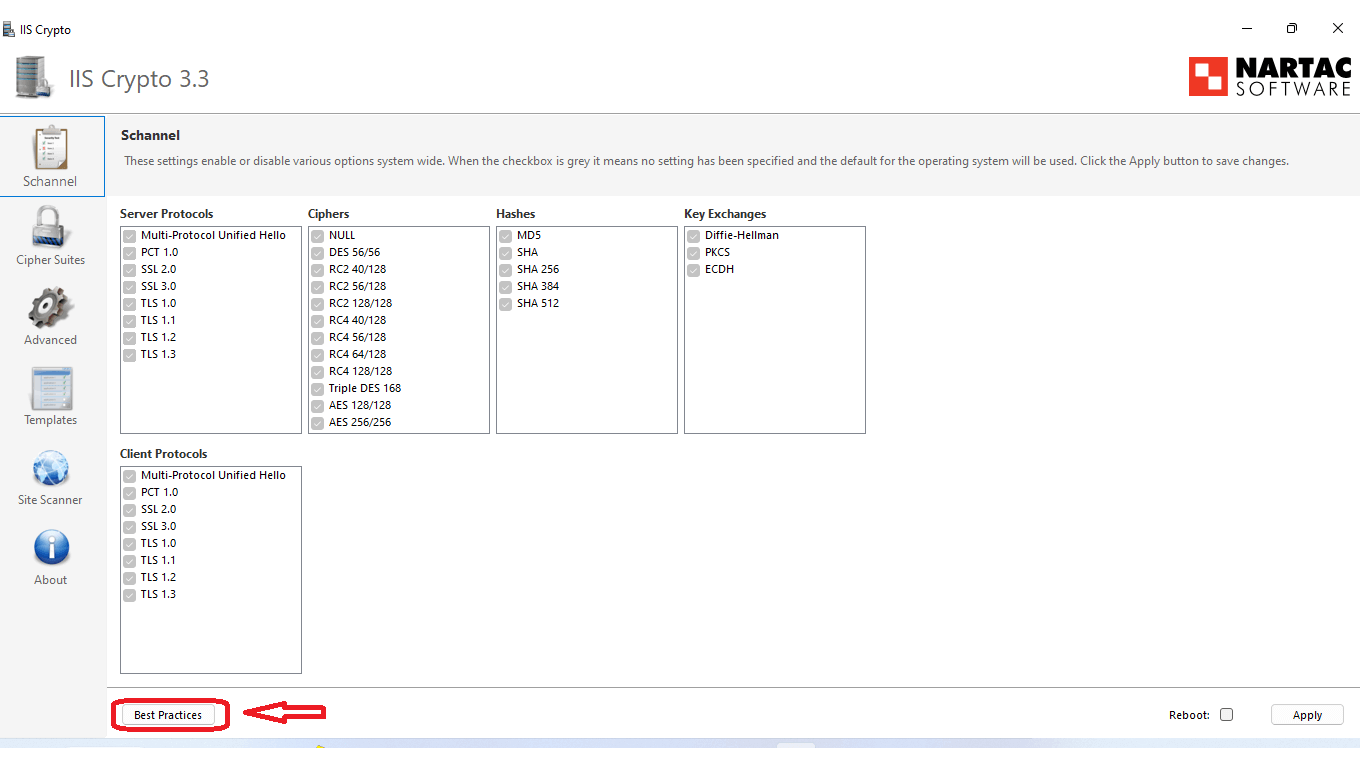Select Client Protocols 'PCT 1.0' text
This screenshot has height=783, width=1360.
click(159, 493)
